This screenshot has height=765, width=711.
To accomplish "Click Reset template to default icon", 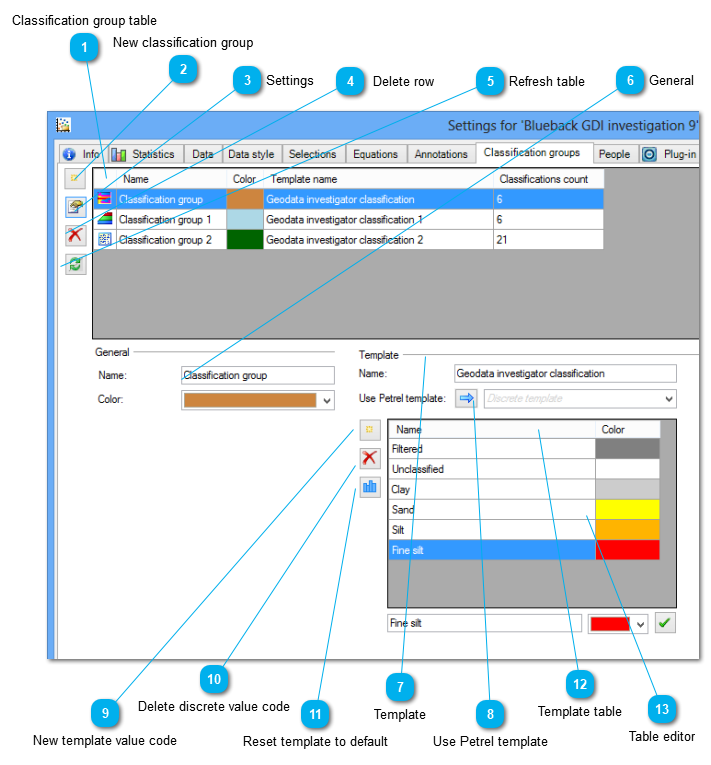I will click(370, 486).
